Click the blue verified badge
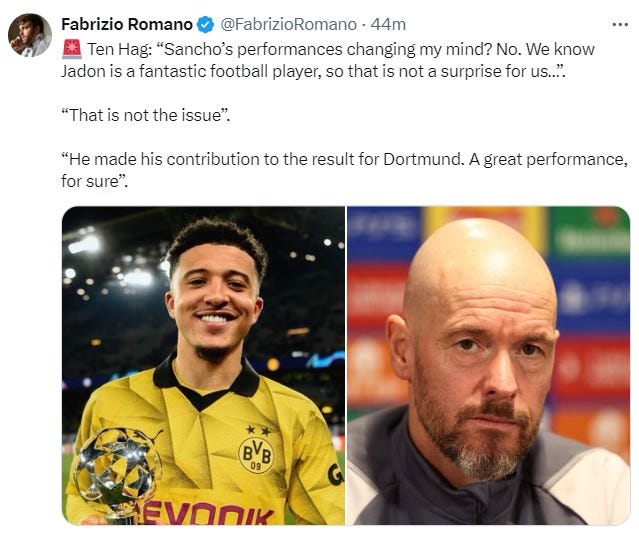This screenshot has width=639, height=533. pyautogui.click(x=205, y=25)
